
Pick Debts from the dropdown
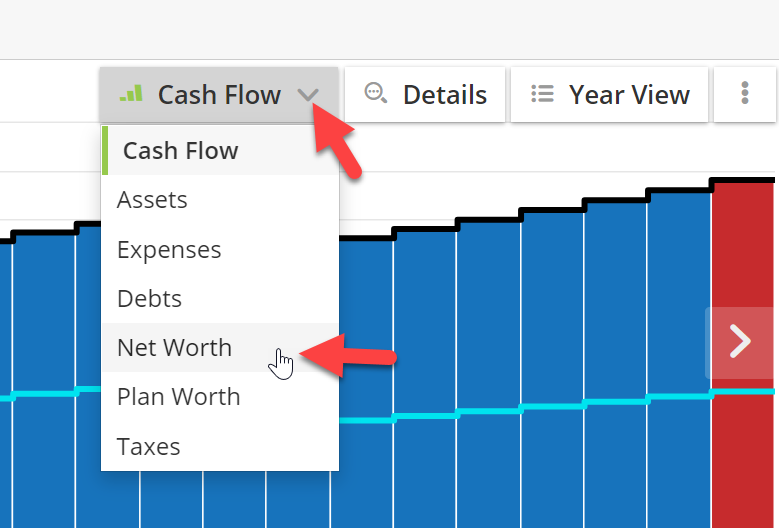click(149, 298)
